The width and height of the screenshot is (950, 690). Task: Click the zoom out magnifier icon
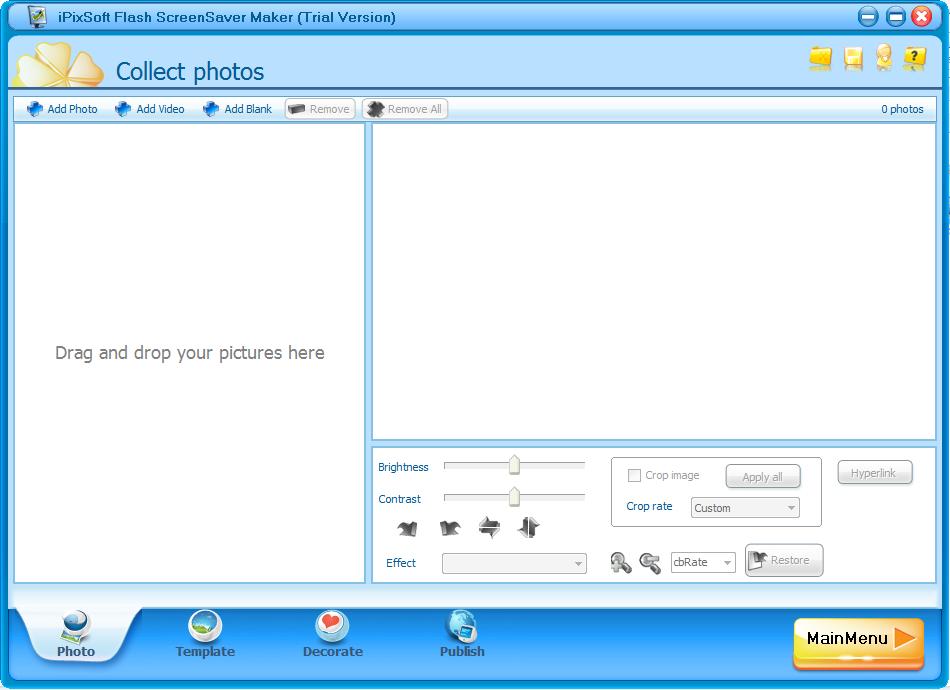coord(650,563)
